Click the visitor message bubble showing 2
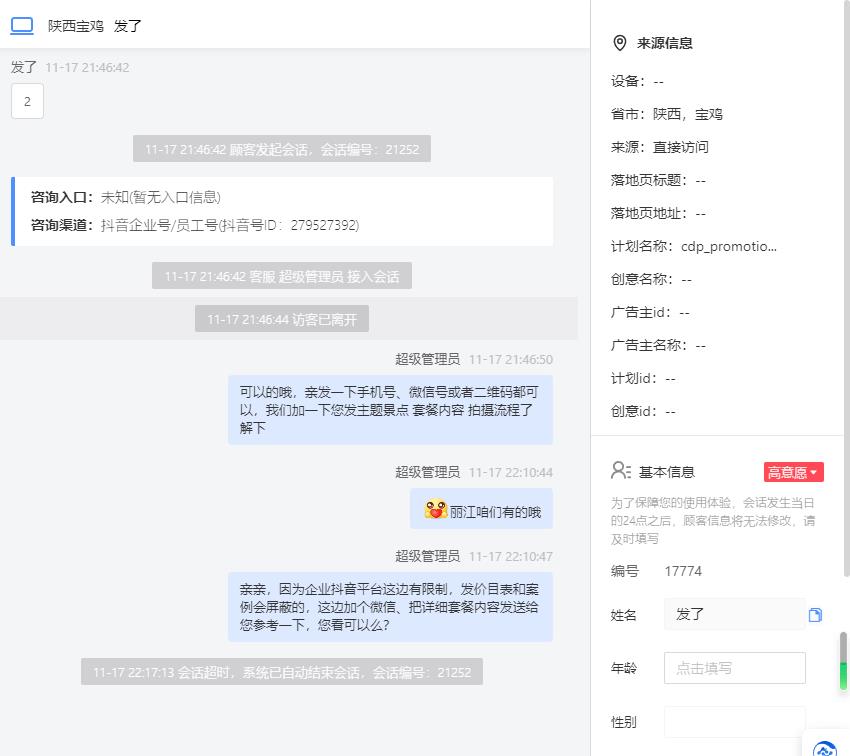Screen dimensions: 850x756 tap(27, 101)
